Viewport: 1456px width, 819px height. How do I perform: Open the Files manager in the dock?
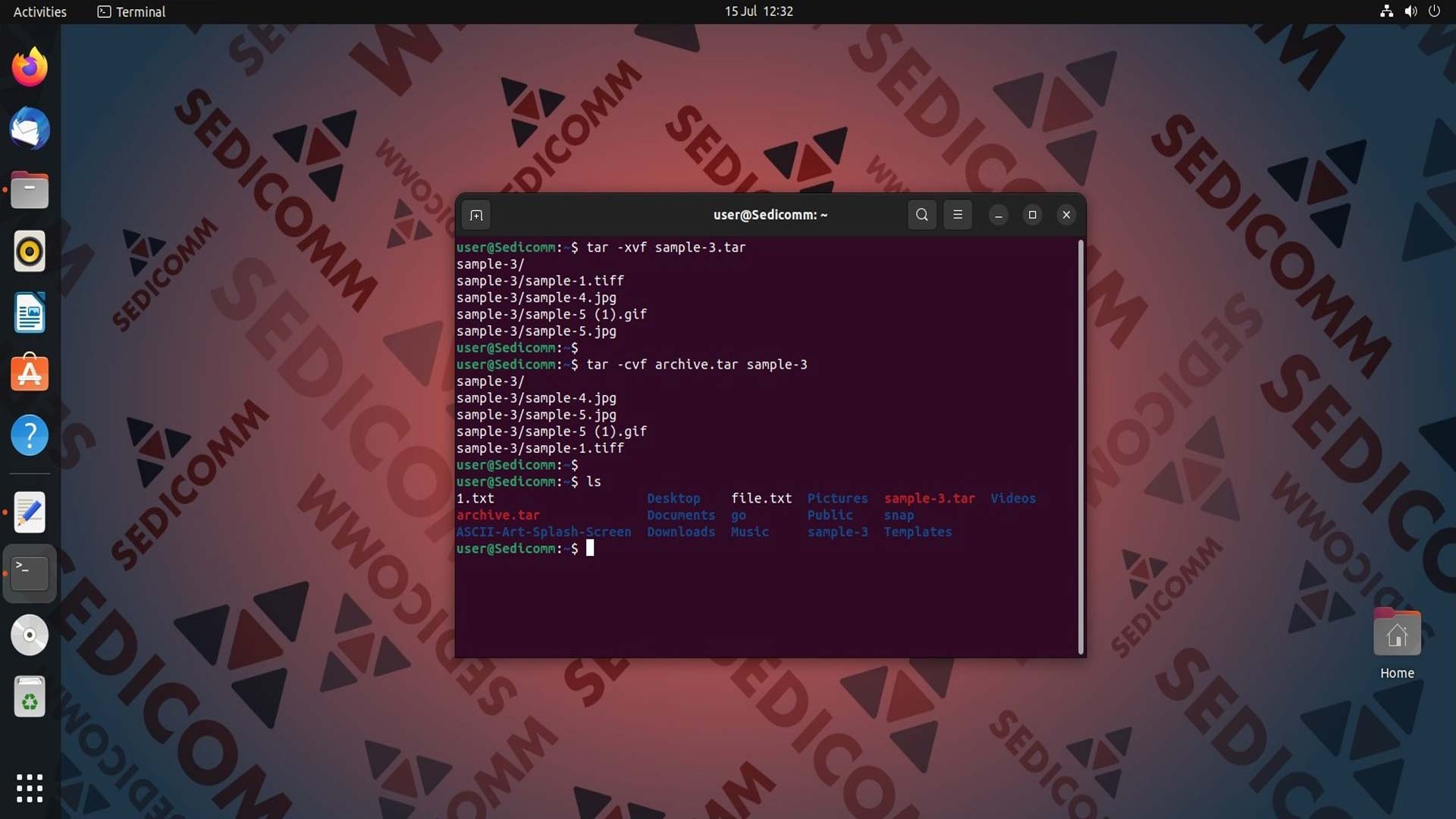click(x=30, y=190)
